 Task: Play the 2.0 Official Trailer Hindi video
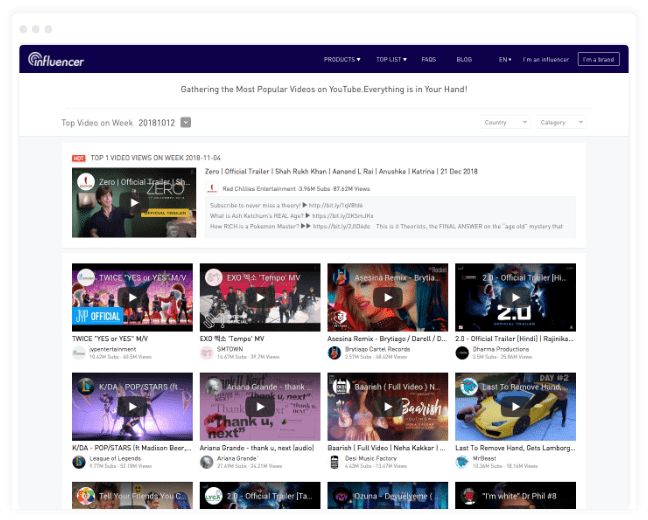pyautogui.click(x=515, y=297)
